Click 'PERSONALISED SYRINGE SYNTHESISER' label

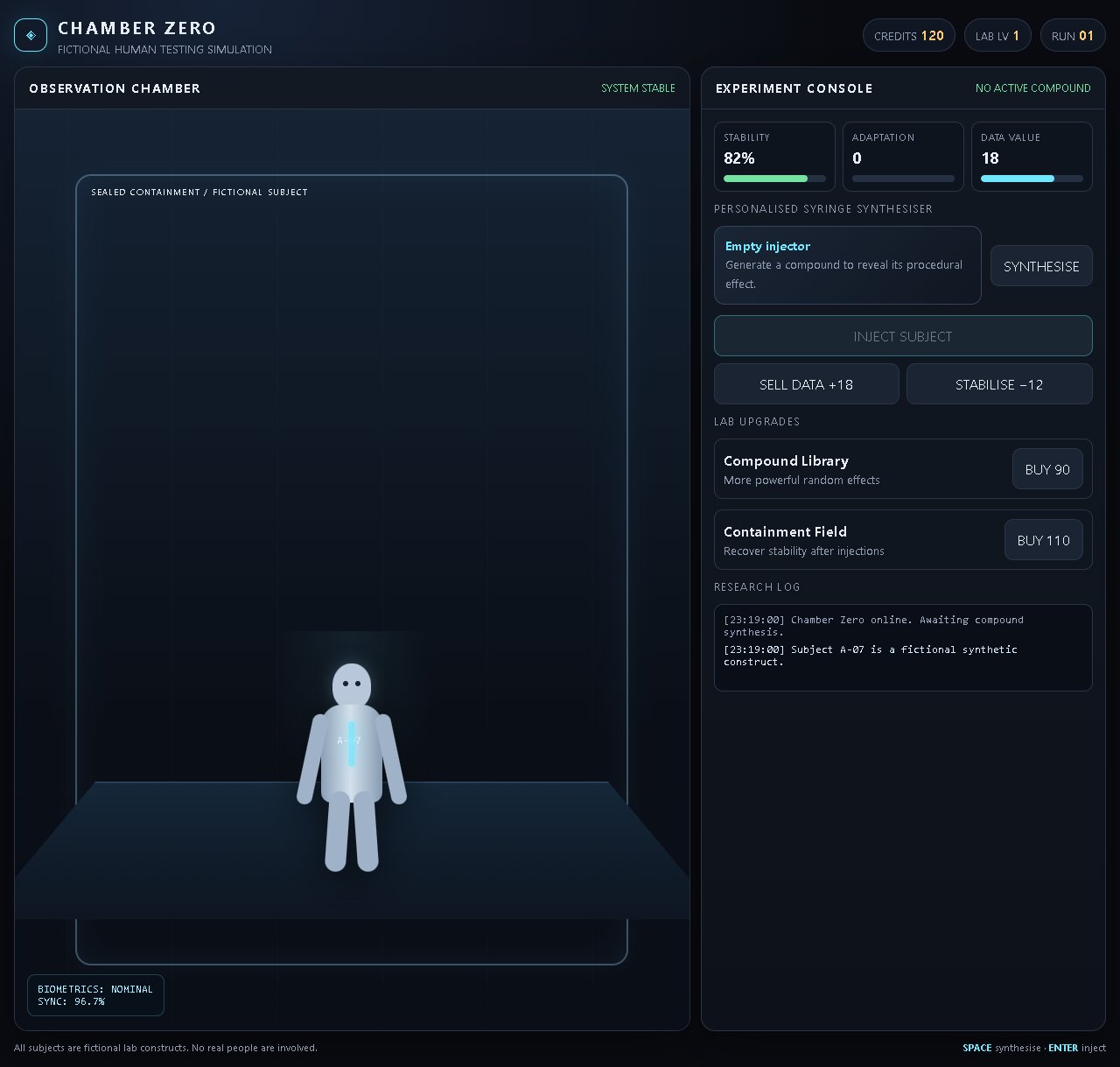[823, 209]
